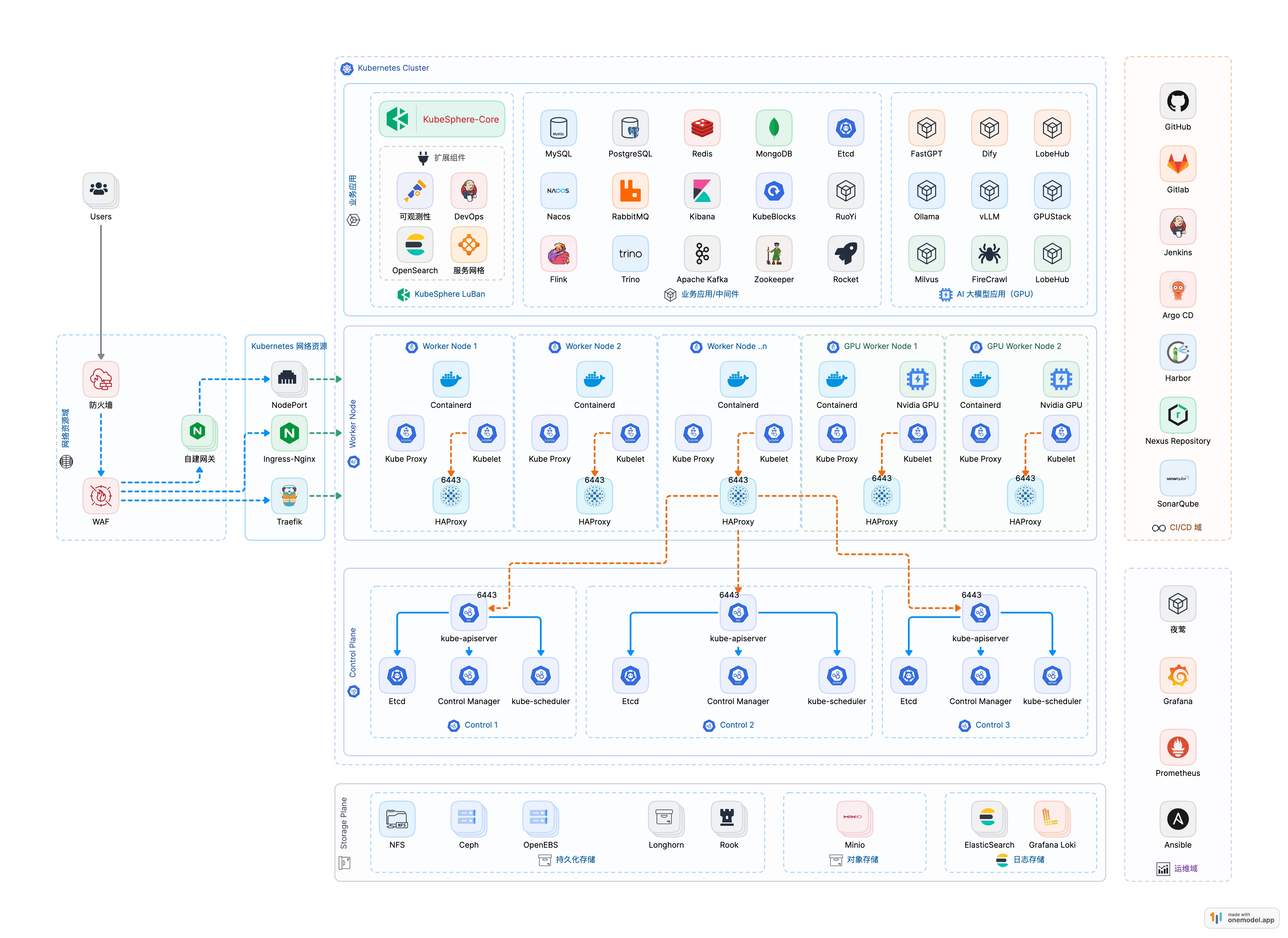Click the Users icon
The width and height of the screenshot is (1288, 938).
100,190
